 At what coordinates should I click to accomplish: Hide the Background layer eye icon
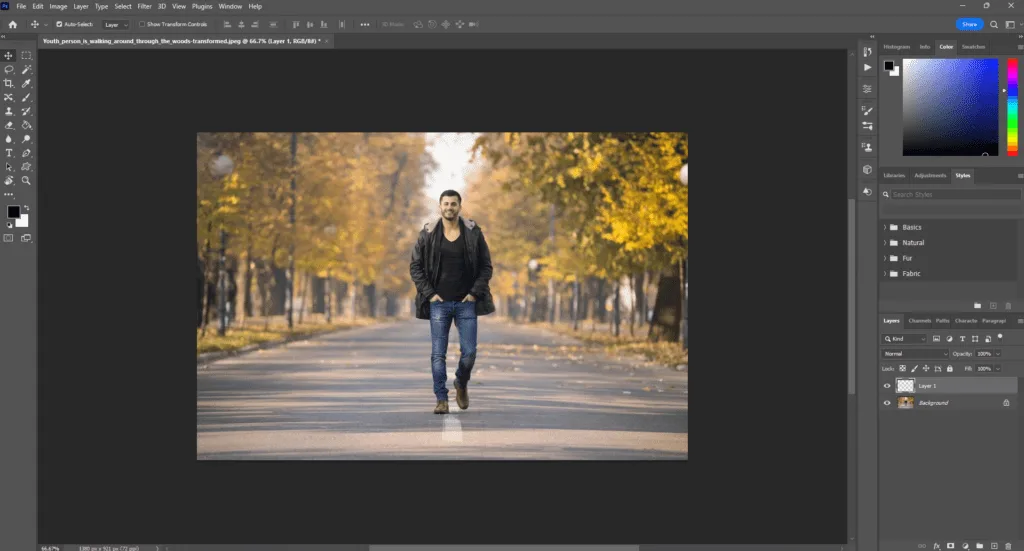pyautogui.click(x=887, y=403)
